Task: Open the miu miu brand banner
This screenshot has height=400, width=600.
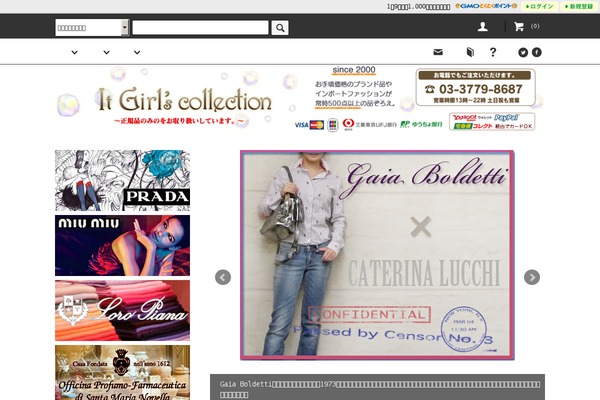Action: tap(122, 245)
